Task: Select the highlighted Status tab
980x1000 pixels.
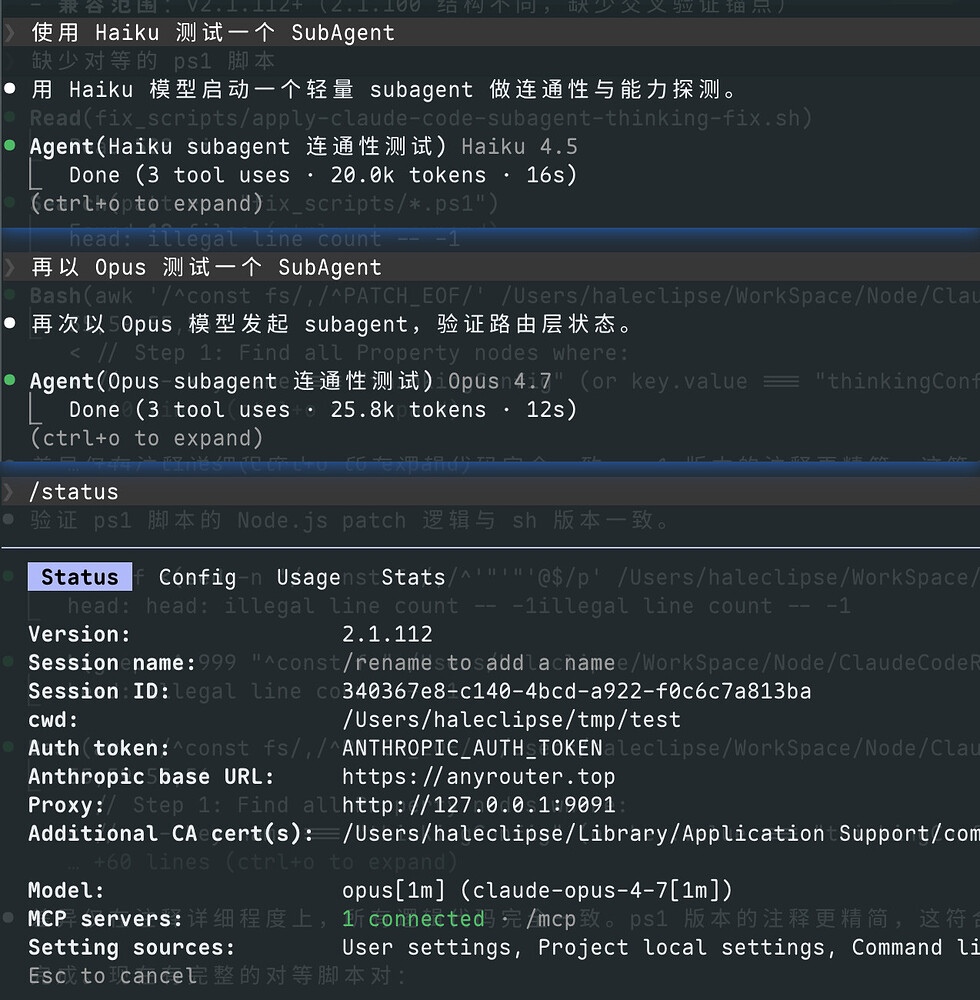Action: click(80, 577)
